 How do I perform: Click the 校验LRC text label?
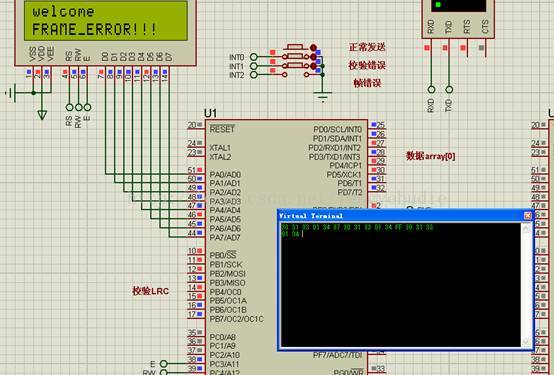pos(151,291)
